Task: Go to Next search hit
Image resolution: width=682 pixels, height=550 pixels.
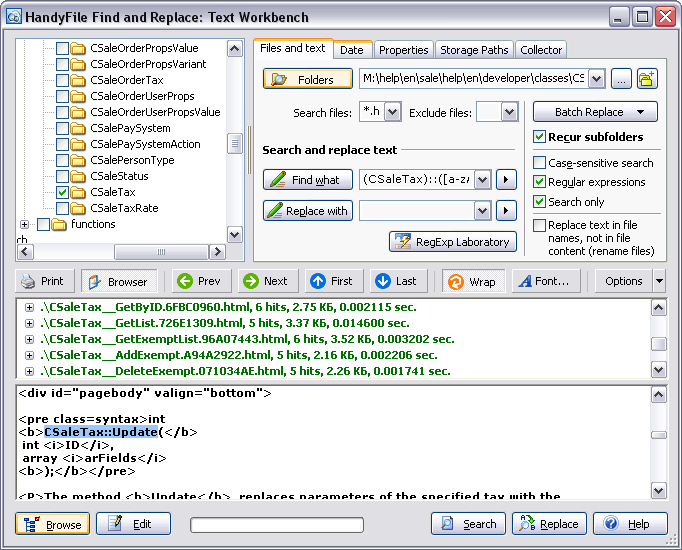Action: (x=267, y=281)
